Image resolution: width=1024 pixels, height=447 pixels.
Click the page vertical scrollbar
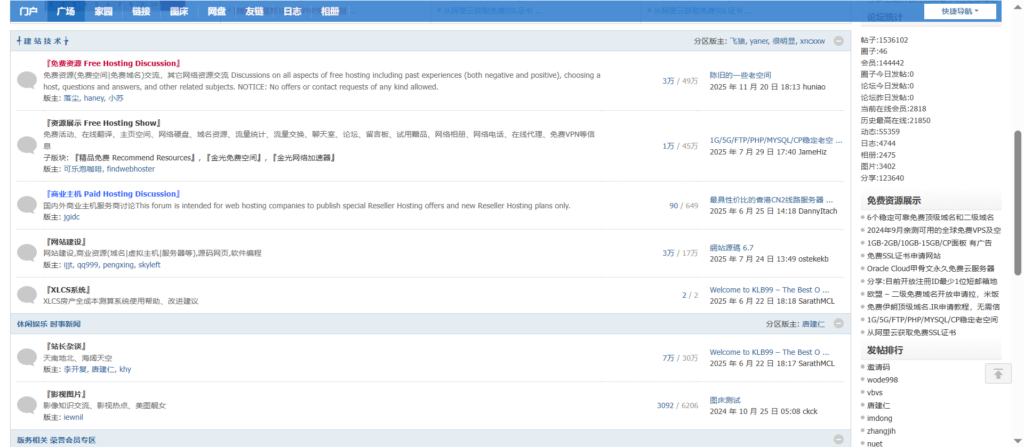point(1017,200)
